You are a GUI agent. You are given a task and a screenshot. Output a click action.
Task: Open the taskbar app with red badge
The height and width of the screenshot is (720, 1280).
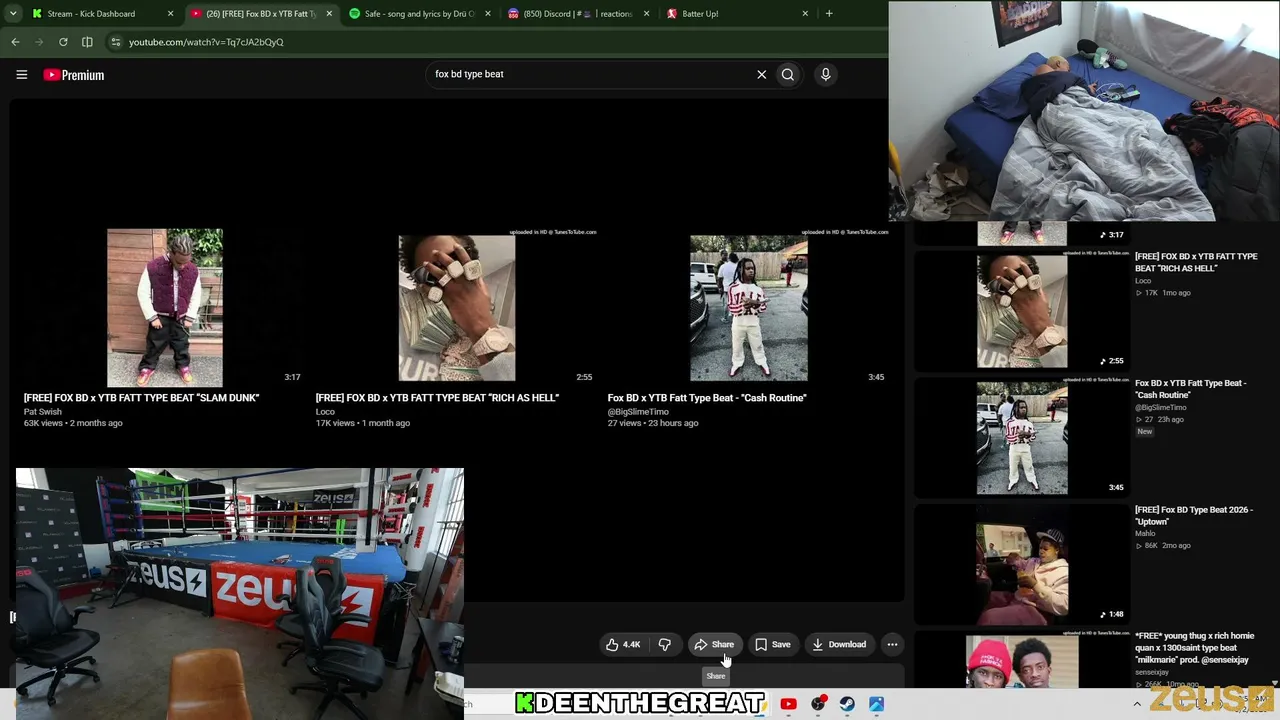(818, 704)
